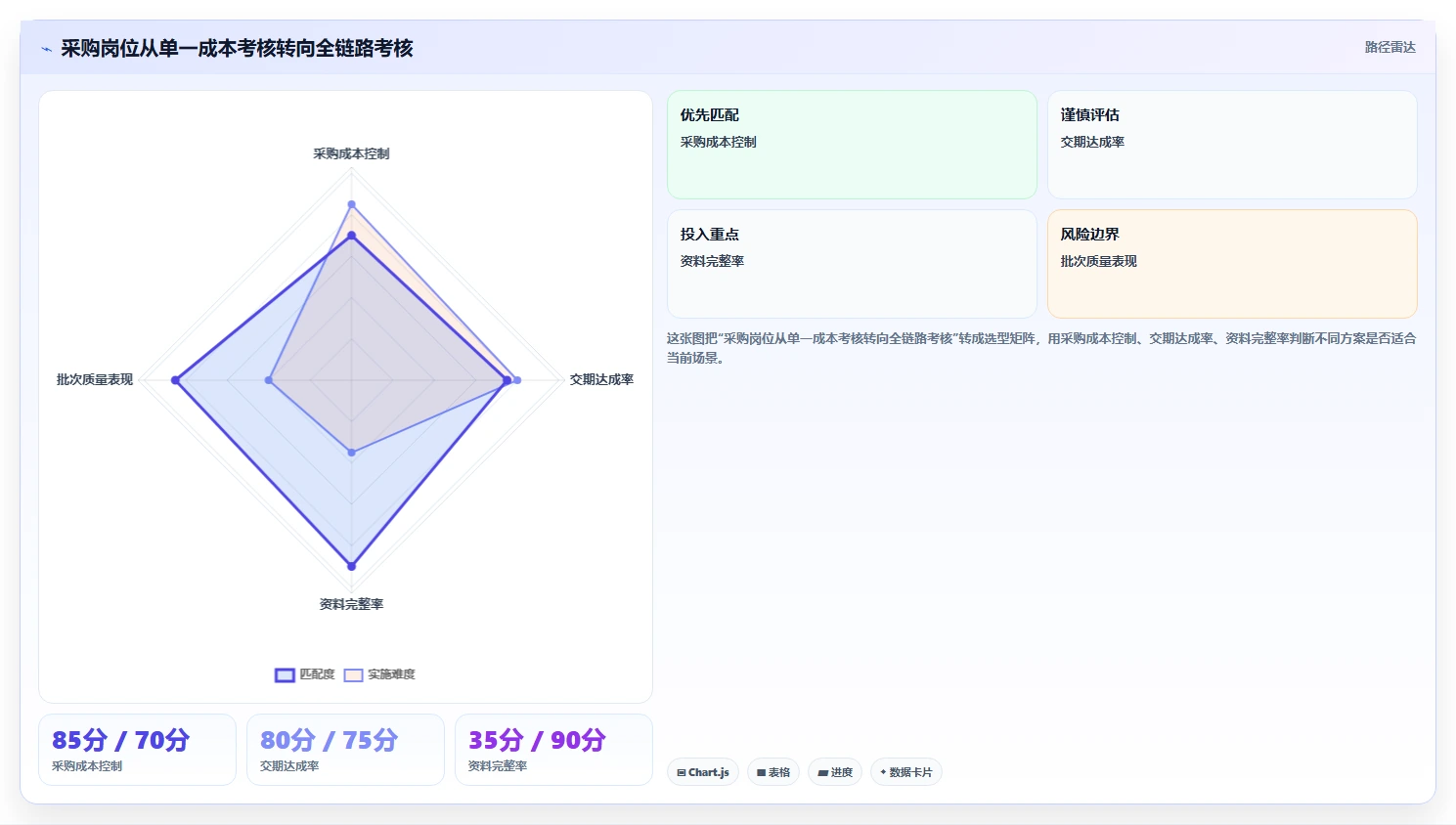The width and height of the screenshot is (1456, 825).
Task: Open the 谨慎评估 card
Action: 1232,145
